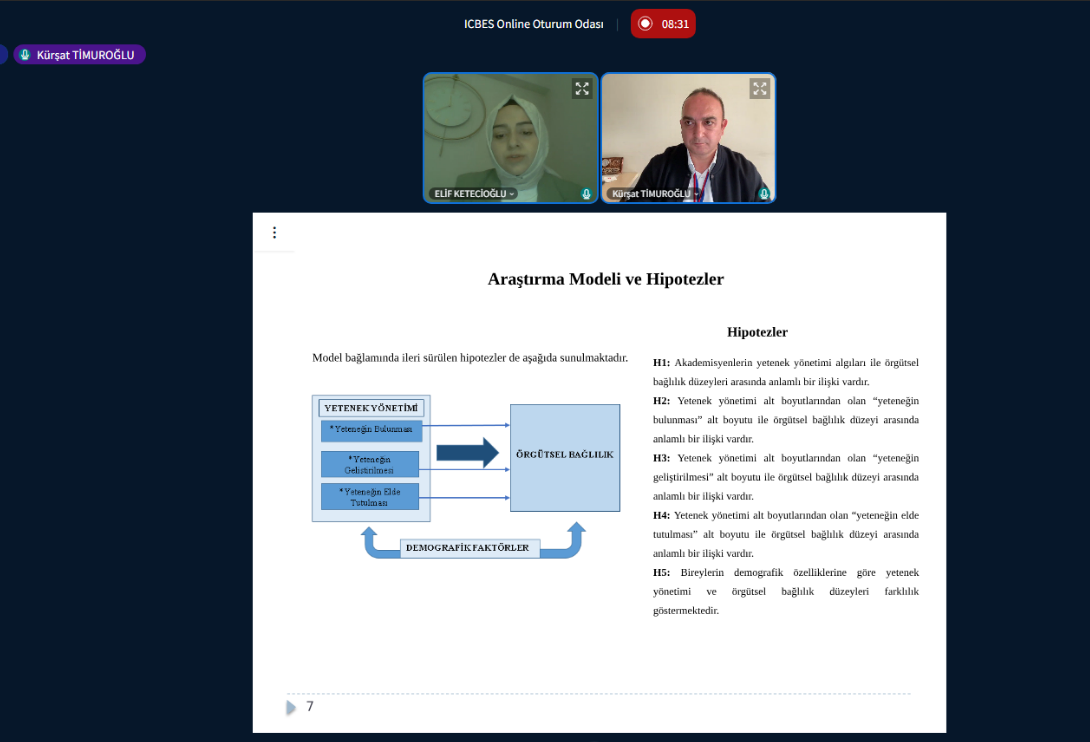1090x742 pixels.
Task: Click the ÖRGÜTSEL BAĞLILIK box in the diagram
Action: pyautogui.click(x=565, y=457)
